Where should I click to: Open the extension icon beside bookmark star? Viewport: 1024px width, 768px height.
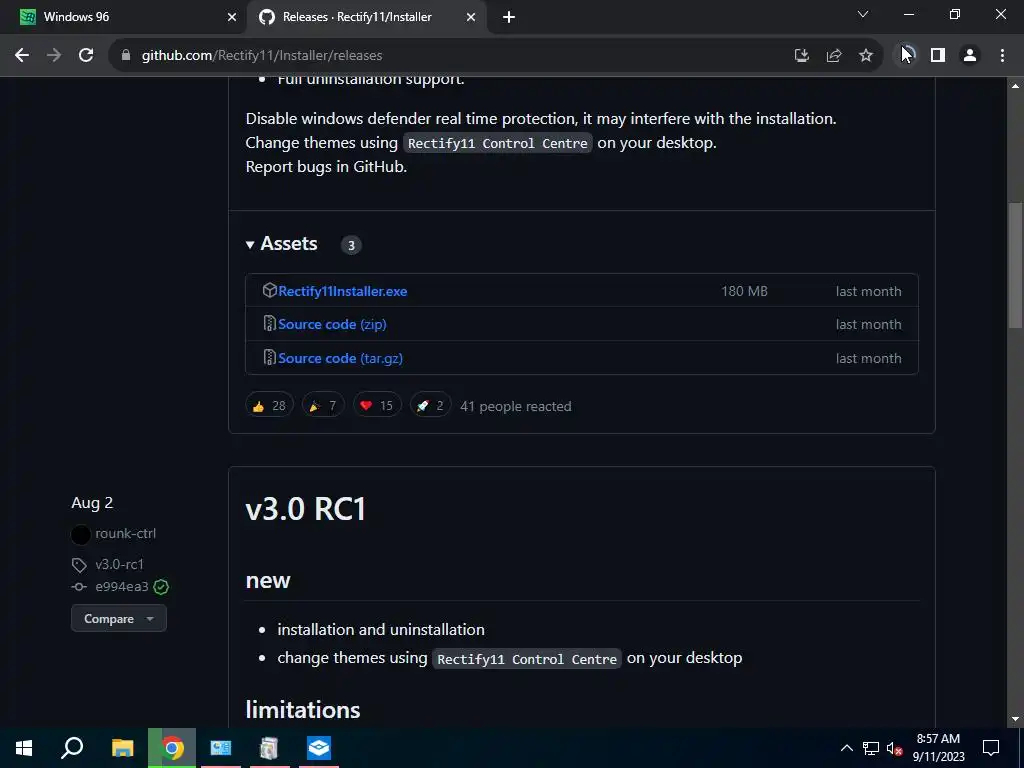pyautogui.click(x=905, y=56)
